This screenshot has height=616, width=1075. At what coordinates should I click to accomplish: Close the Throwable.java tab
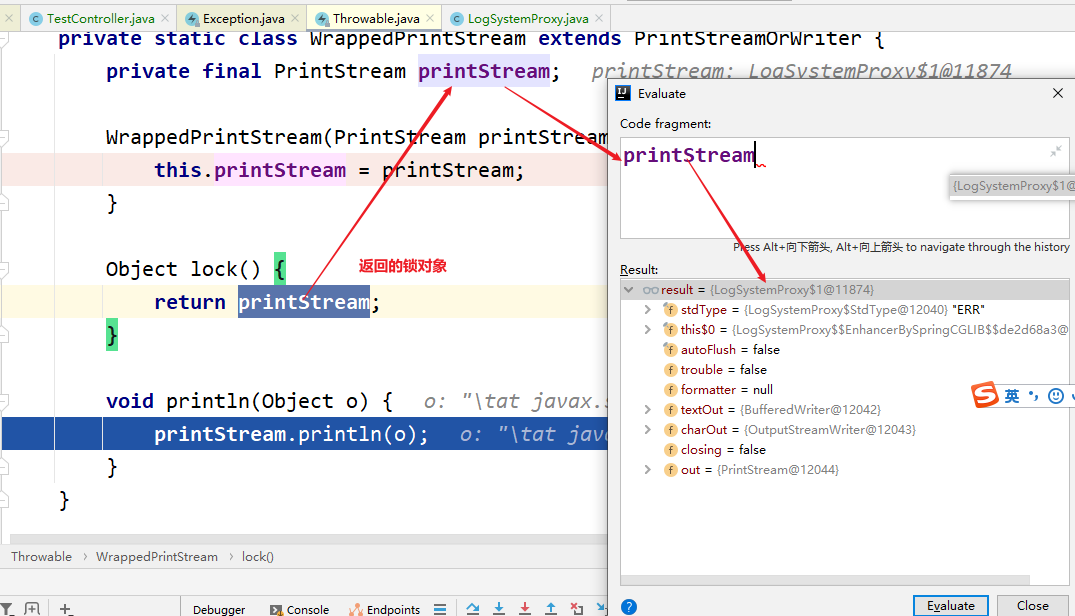coord(430,19)
